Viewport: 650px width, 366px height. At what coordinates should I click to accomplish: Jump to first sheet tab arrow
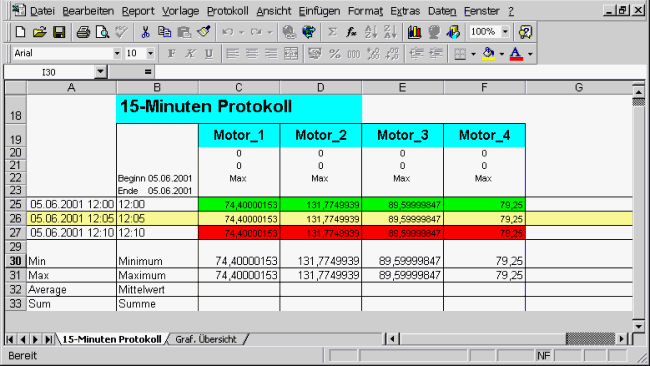[x=10, y=339]
